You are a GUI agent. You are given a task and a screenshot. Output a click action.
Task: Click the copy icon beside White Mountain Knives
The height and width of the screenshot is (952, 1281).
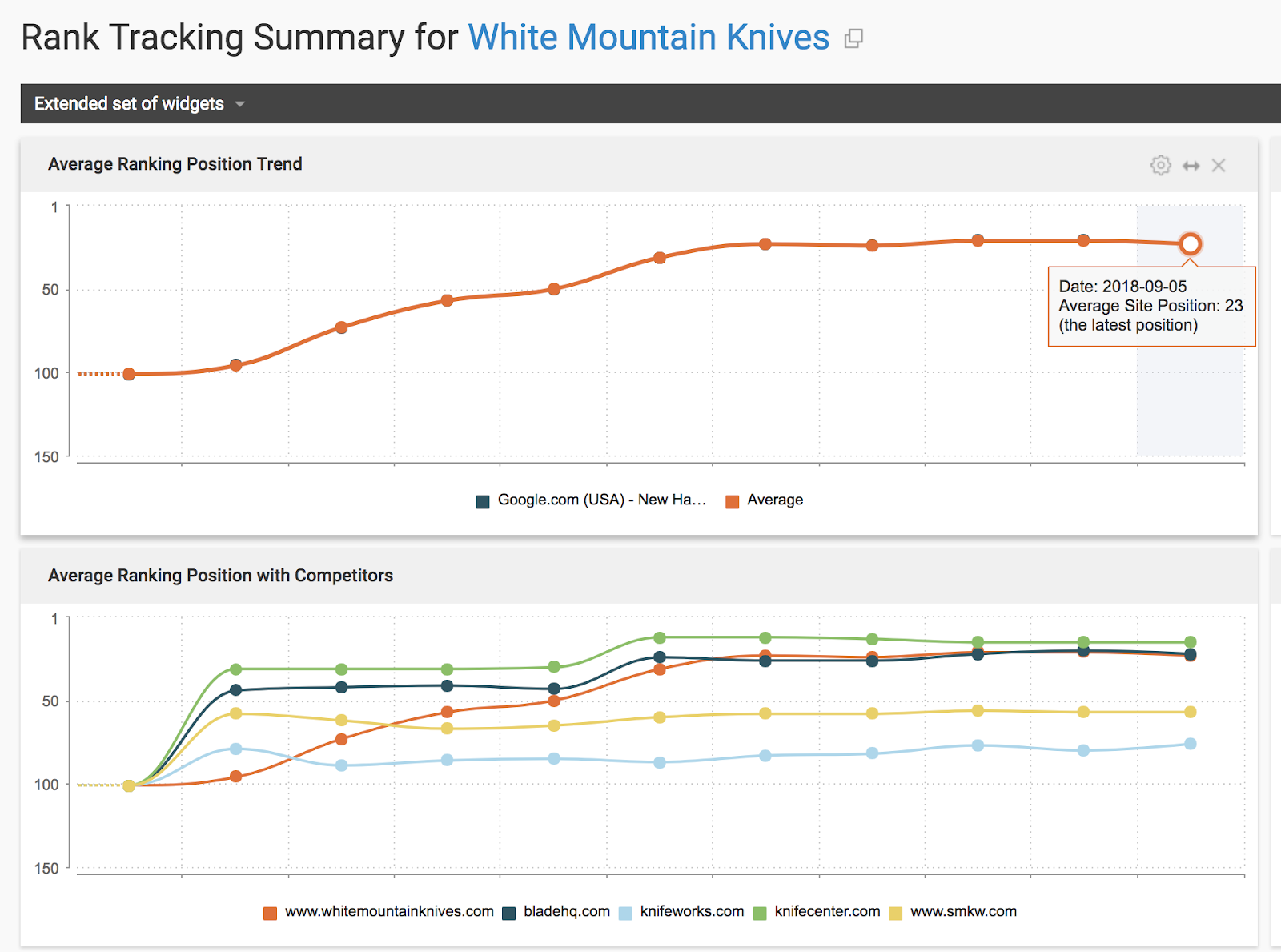pos(853,38)
